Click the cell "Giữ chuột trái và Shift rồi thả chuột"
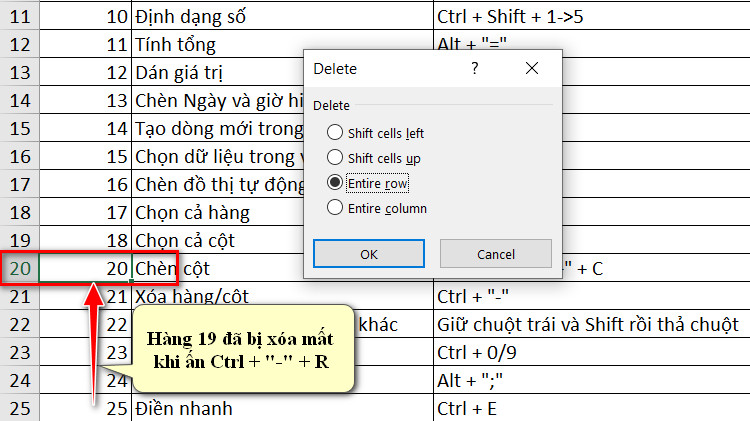The height and width of the screenshot is (421, 750). (592, 324)
